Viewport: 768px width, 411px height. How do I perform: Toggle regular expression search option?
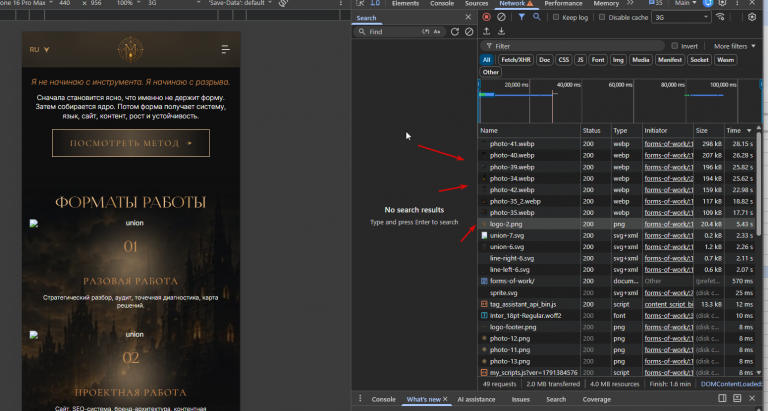426,32
